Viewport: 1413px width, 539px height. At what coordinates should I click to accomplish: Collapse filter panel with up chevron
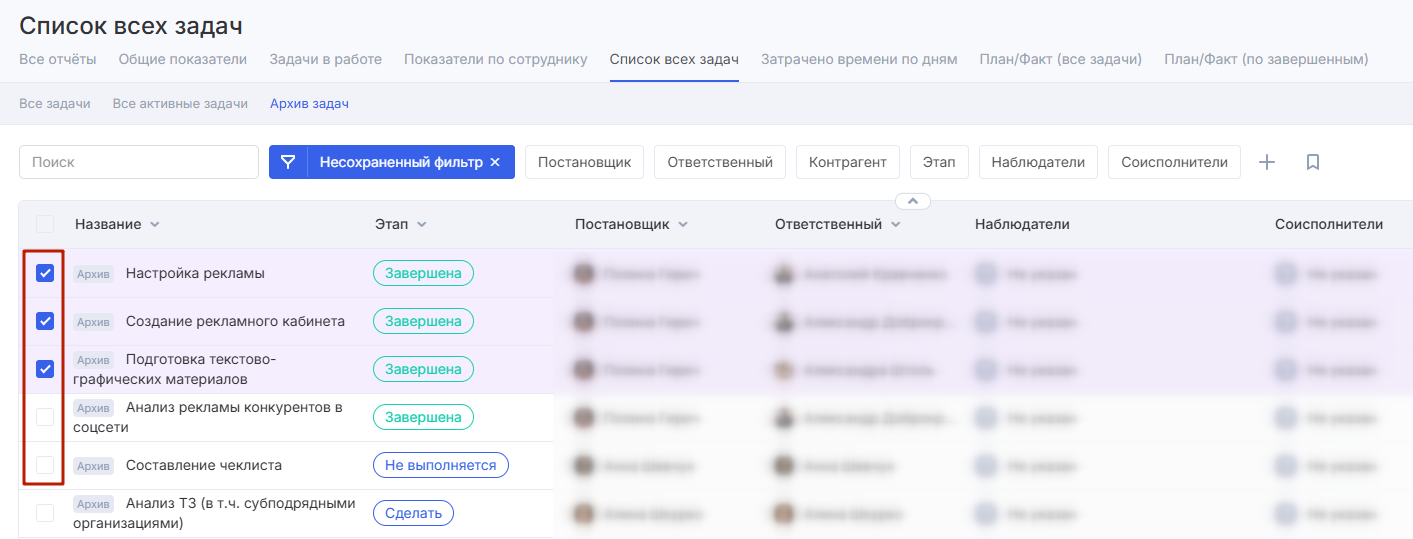pyautogui.click(x=913, y=201)
